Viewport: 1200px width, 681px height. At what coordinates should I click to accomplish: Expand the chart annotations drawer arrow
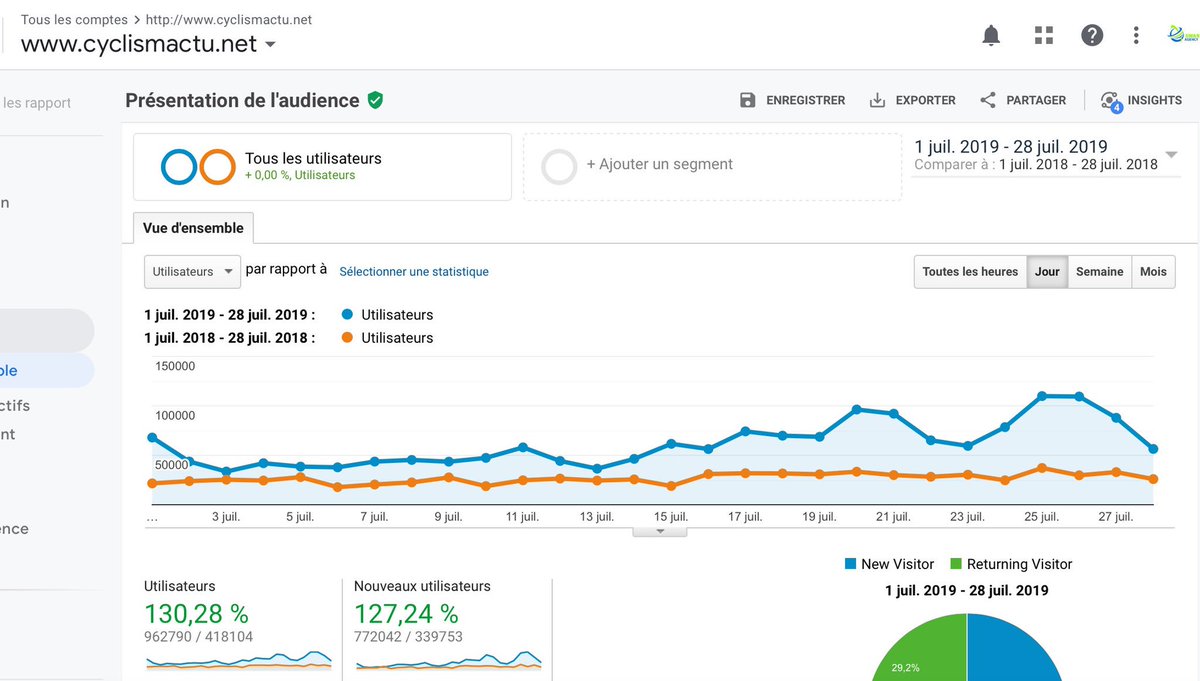(x=659, y=532)
